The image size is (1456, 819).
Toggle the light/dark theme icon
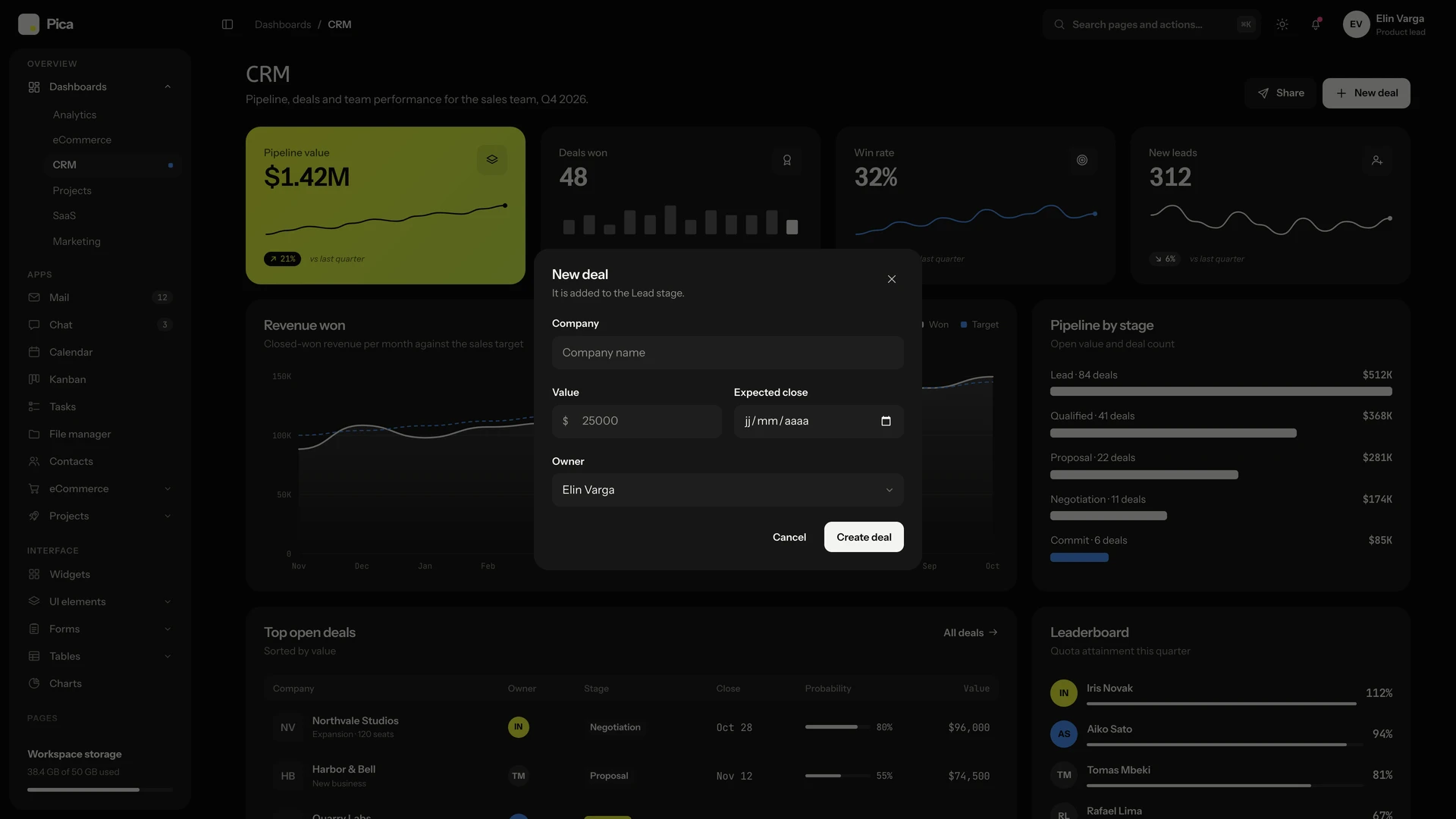point(1282,24)
